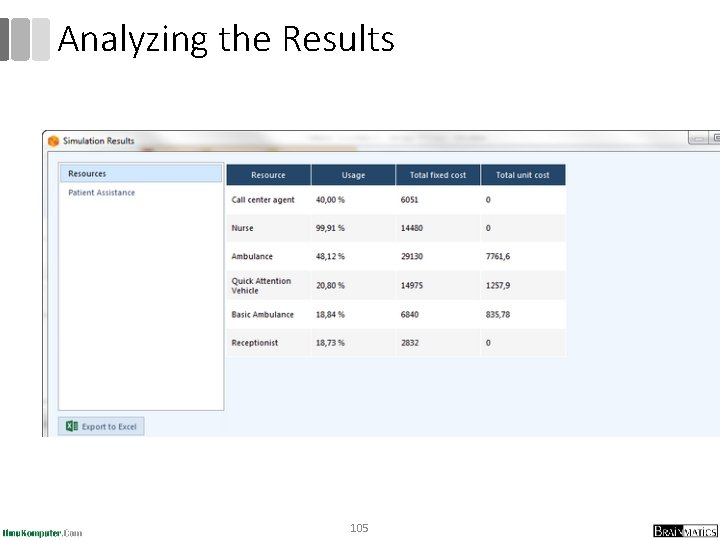Click the Analyzing the Results heading
Image resolution: width=720 pixels, height=540 pixels.
click(226, 39)
